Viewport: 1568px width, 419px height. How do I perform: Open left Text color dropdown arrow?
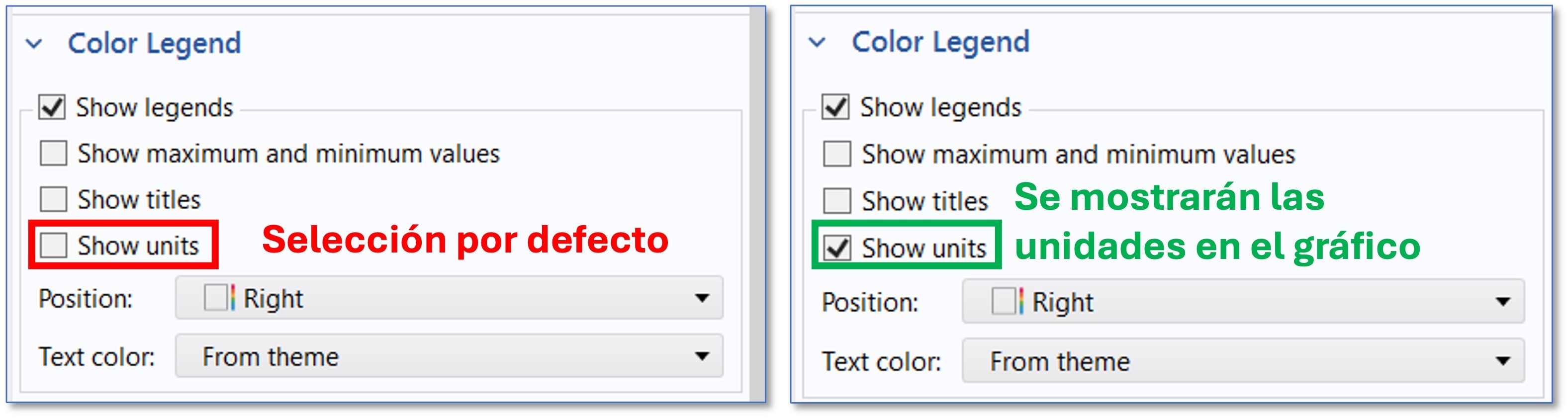[x=702, y=356]
